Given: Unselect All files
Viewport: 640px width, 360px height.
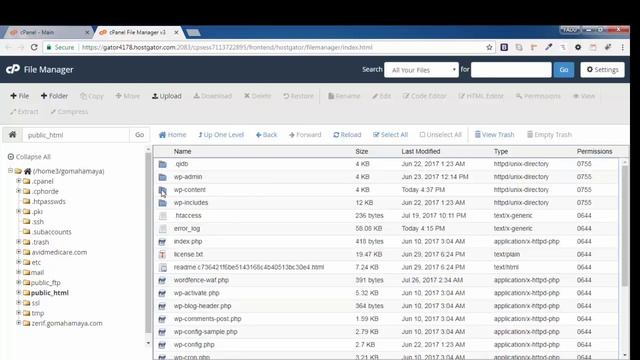Looking at the screenshot, I should (440, 135).
